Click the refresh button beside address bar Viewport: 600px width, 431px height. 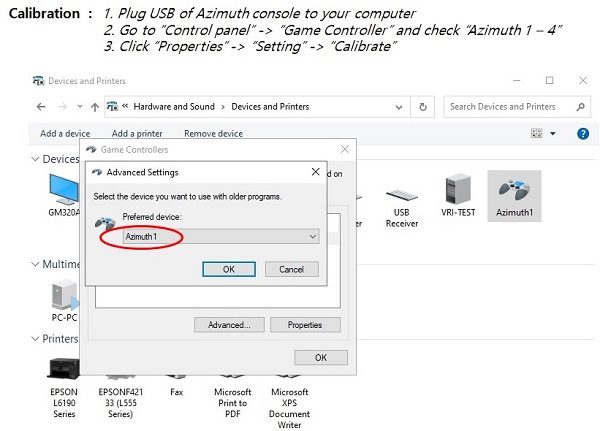pyautogui.click(x=424, y=107)
